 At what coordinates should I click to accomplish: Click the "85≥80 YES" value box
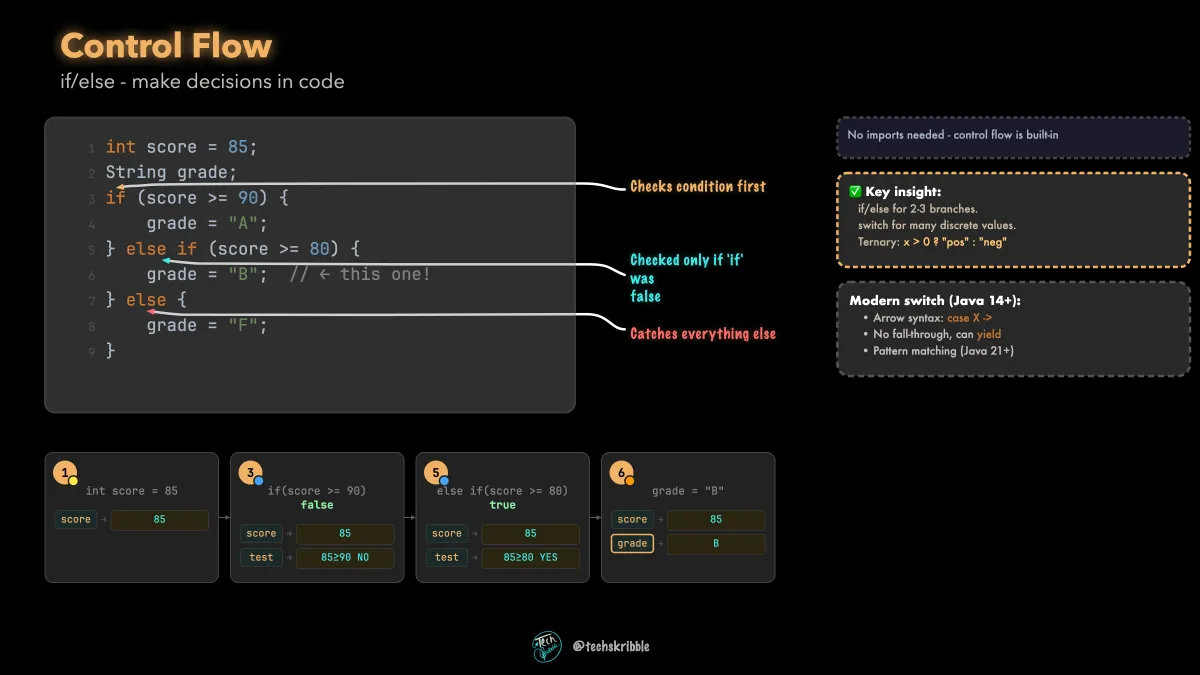coord(531,558)
